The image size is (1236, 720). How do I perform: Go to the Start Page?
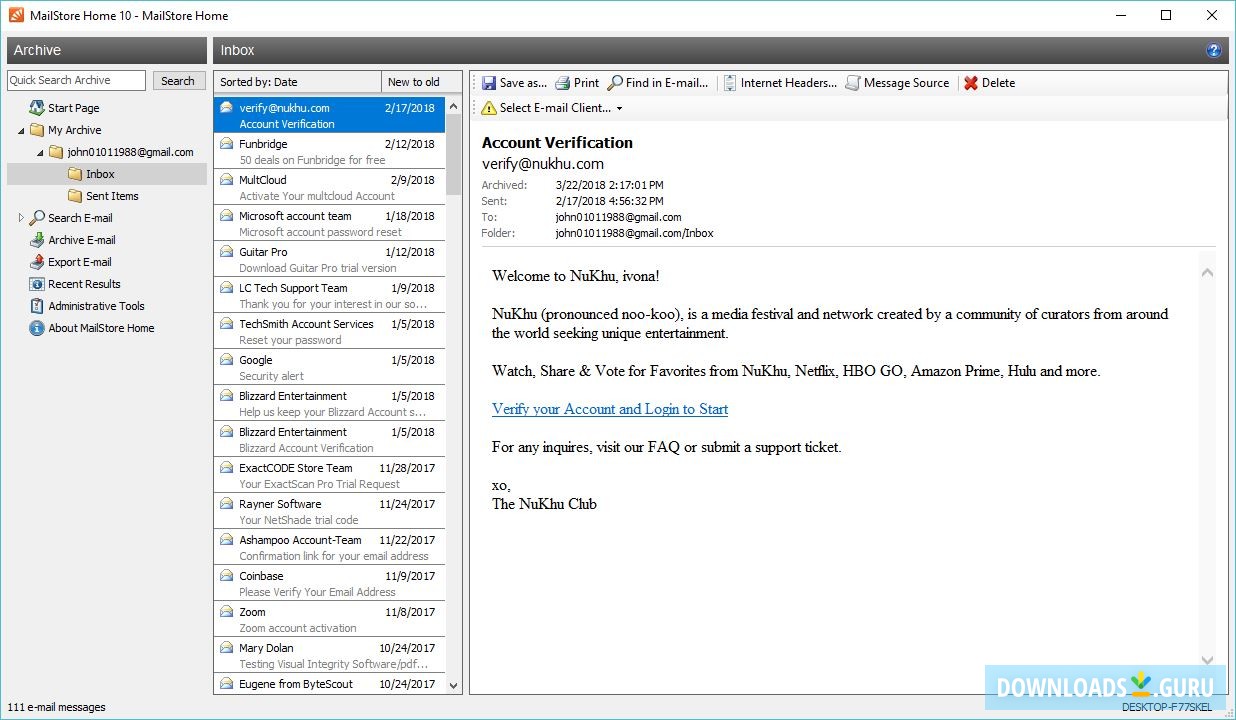click(x=75, y=107)
